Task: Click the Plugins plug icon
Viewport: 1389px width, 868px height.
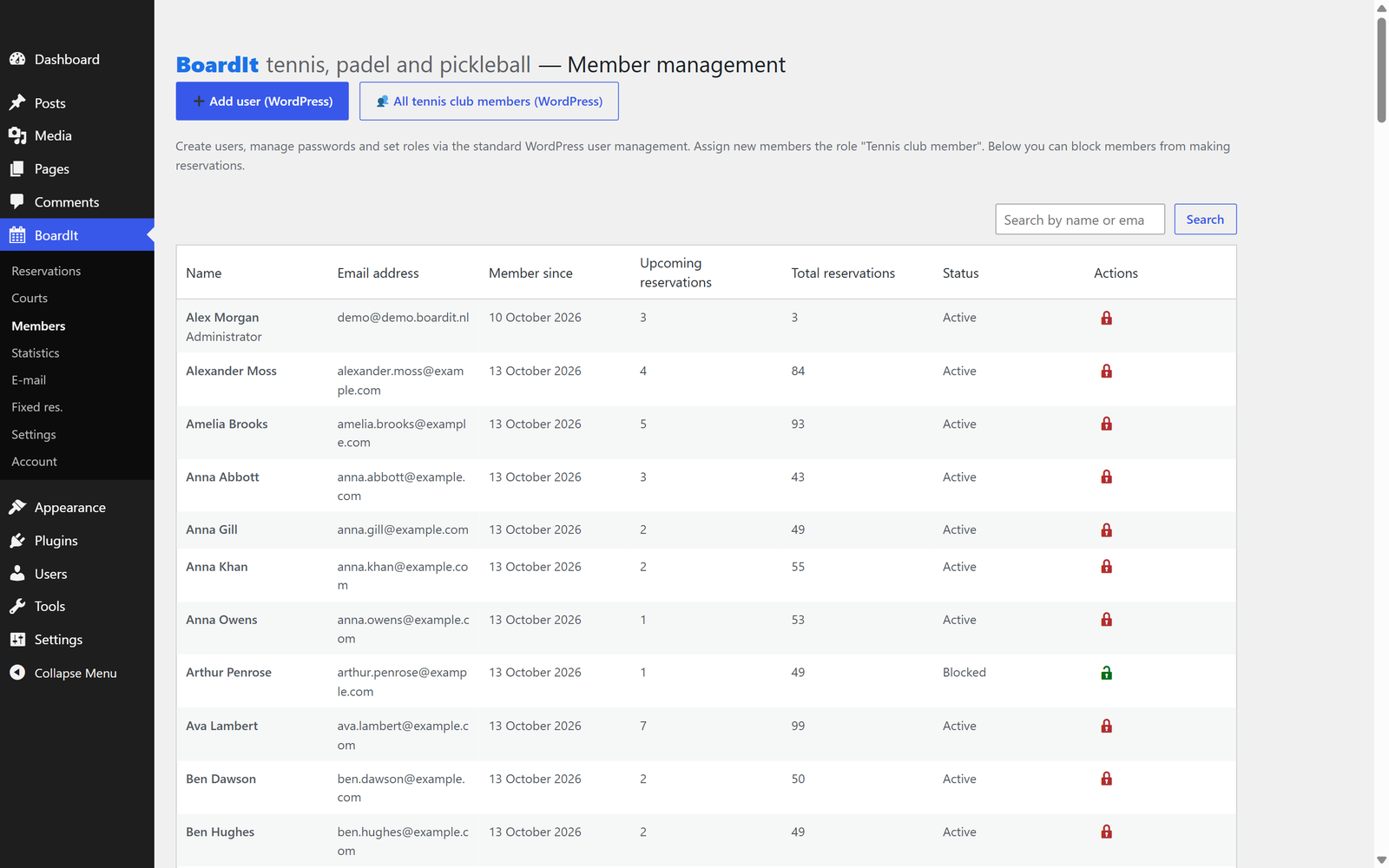Action: tap(17, 541)
